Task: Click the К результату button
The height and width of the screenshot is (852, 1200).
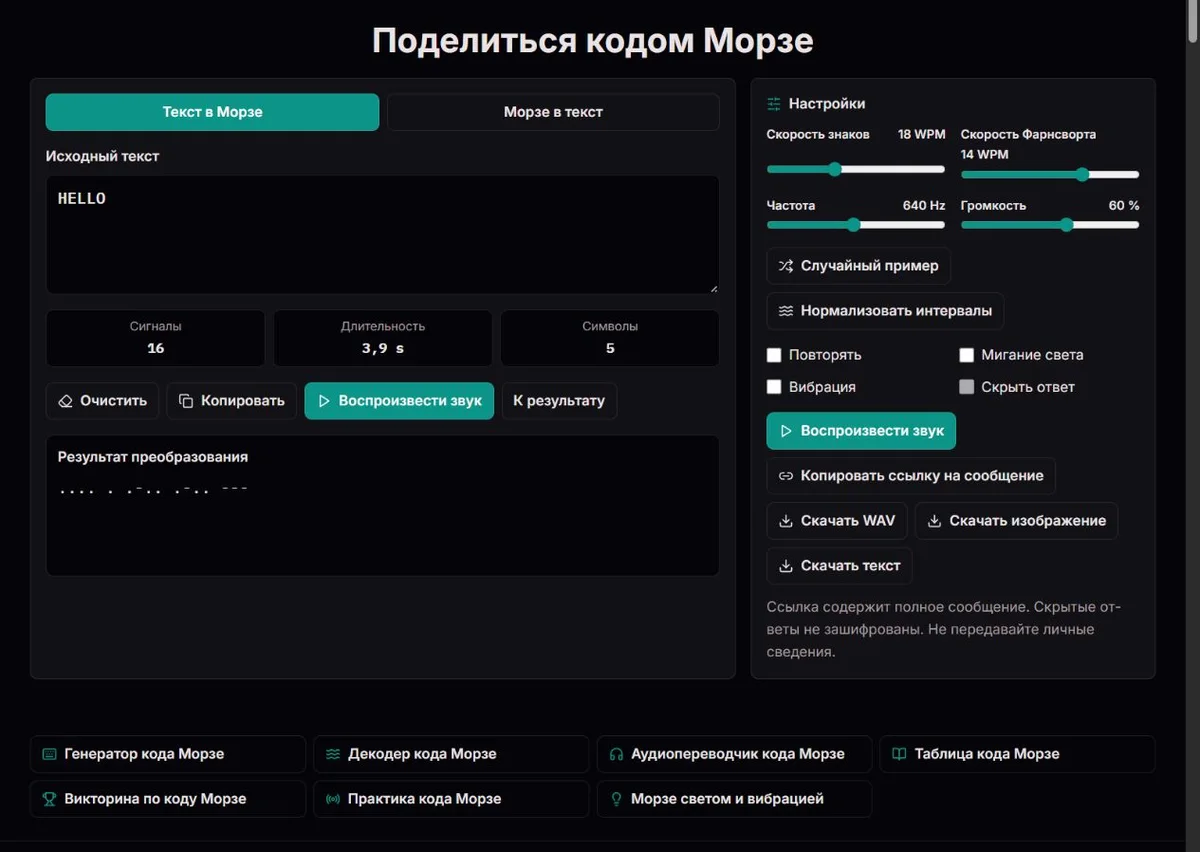Action: coord(559,401)
